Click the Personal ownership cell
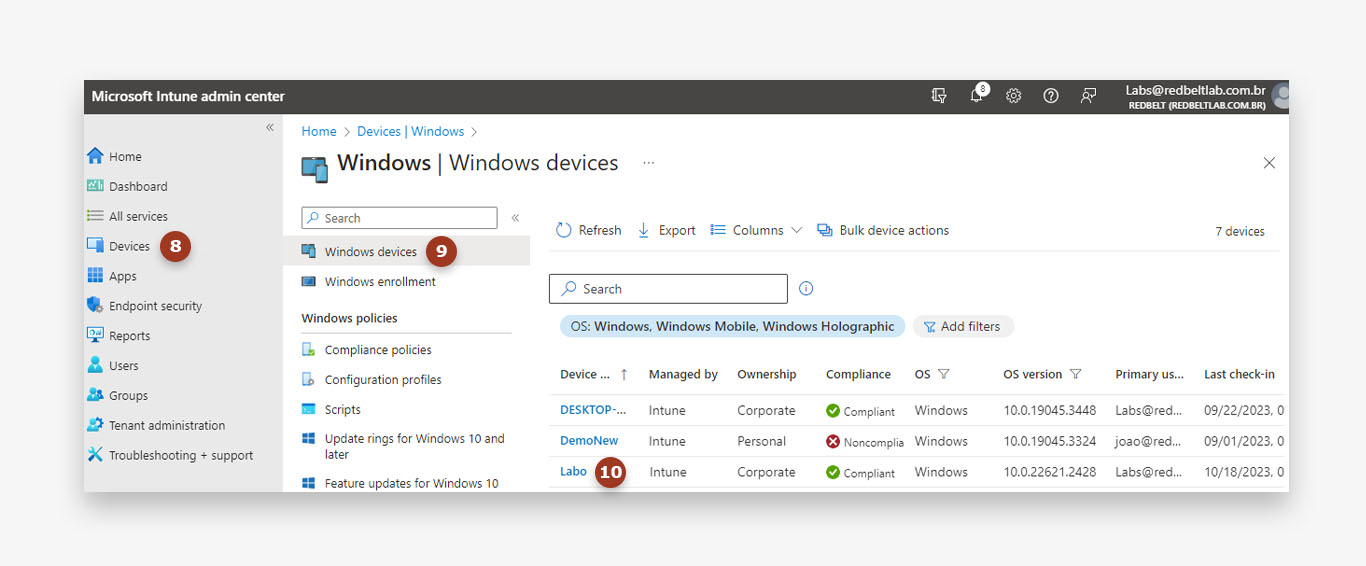 [x=762, y=441]
